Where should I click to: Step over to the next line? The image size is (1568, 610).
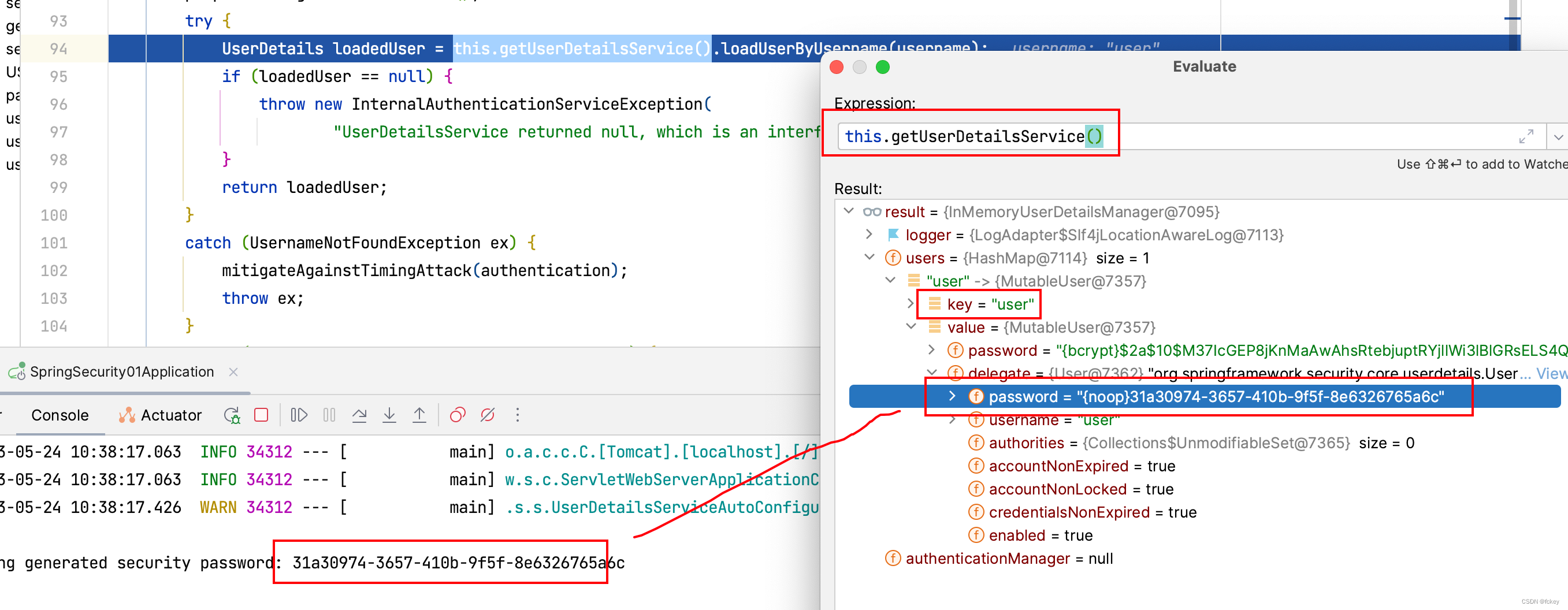pyautogui.click(x=359, y=415)
